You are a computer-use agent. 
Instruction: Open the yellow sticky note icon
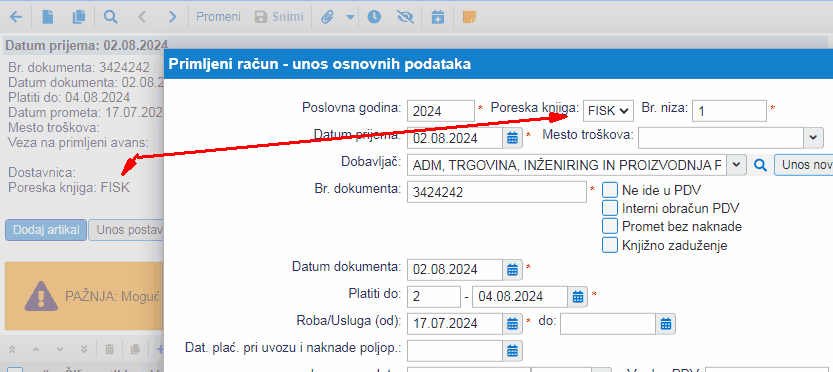pyautogui.click(x=469, y=17)
